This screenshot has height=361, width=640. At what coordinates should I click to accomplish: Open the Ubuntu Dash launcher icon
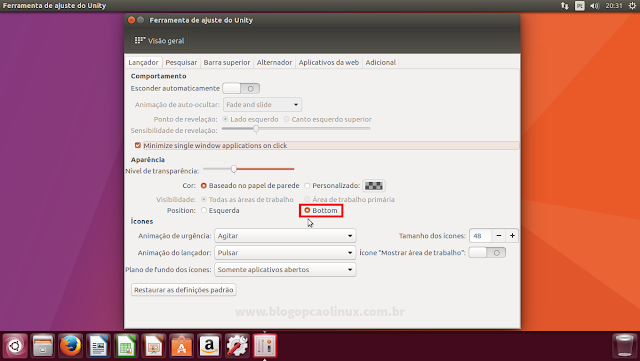pyautogui.click(x=15, y=346)
